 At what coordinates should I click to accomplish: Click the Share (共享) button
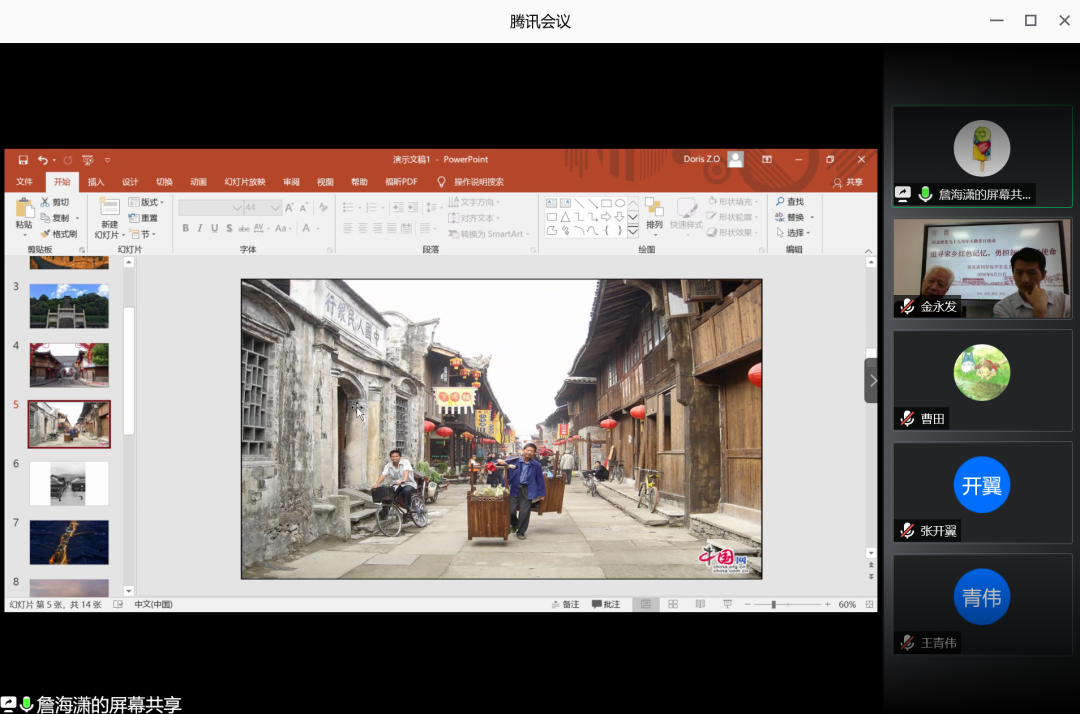[x=848, y=182]
